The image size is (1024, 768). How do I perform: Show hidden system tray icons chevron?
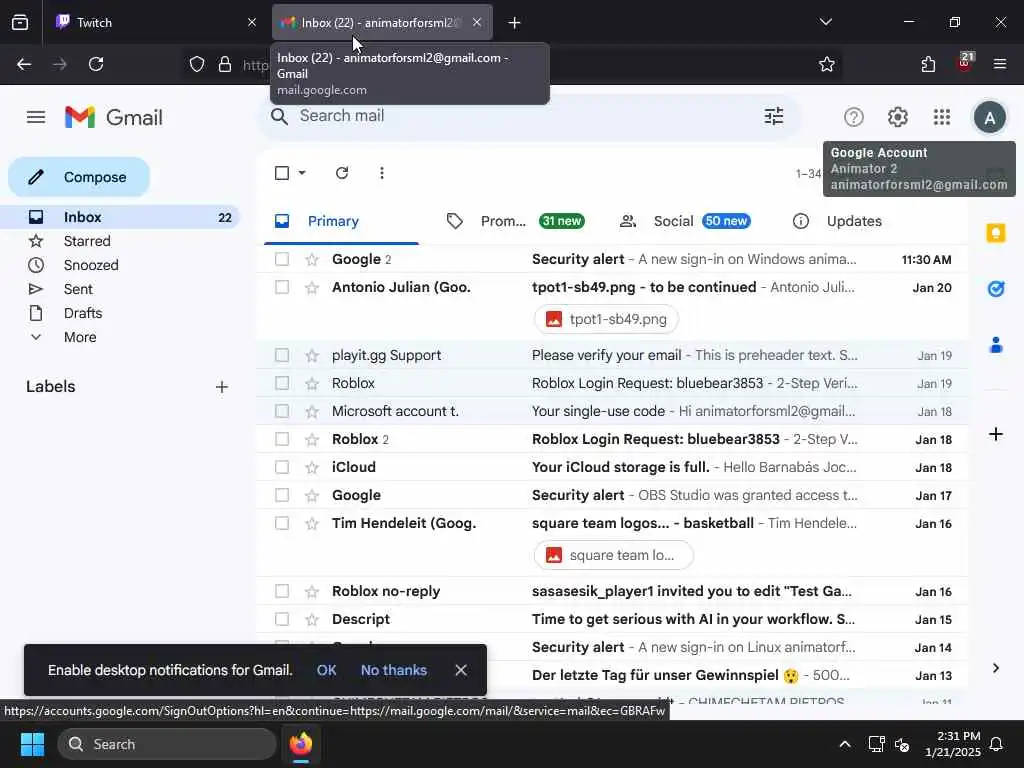coord(844,744)
